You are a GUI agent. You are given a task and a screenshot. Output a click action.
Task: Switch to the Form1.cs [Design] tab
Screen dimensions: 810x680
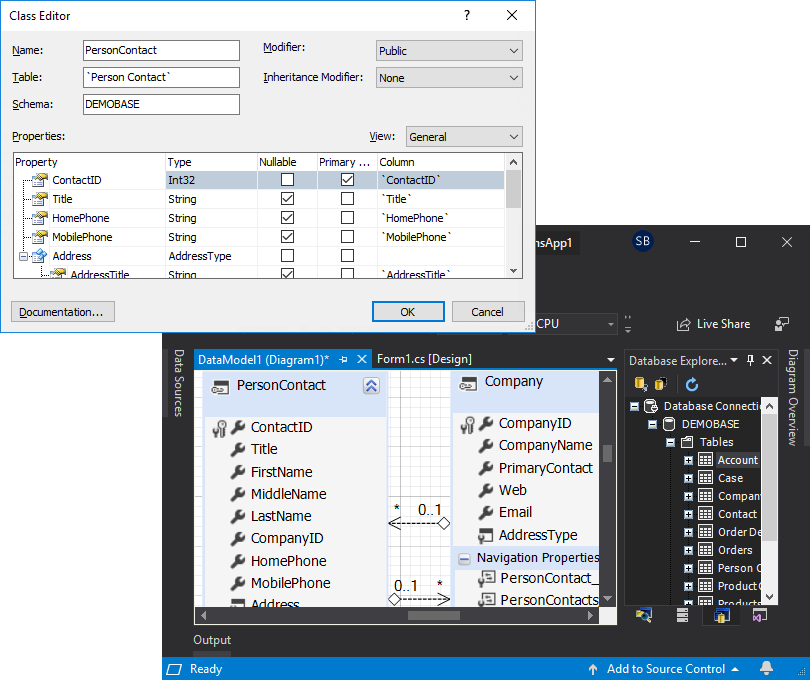(x=424, y=359)
